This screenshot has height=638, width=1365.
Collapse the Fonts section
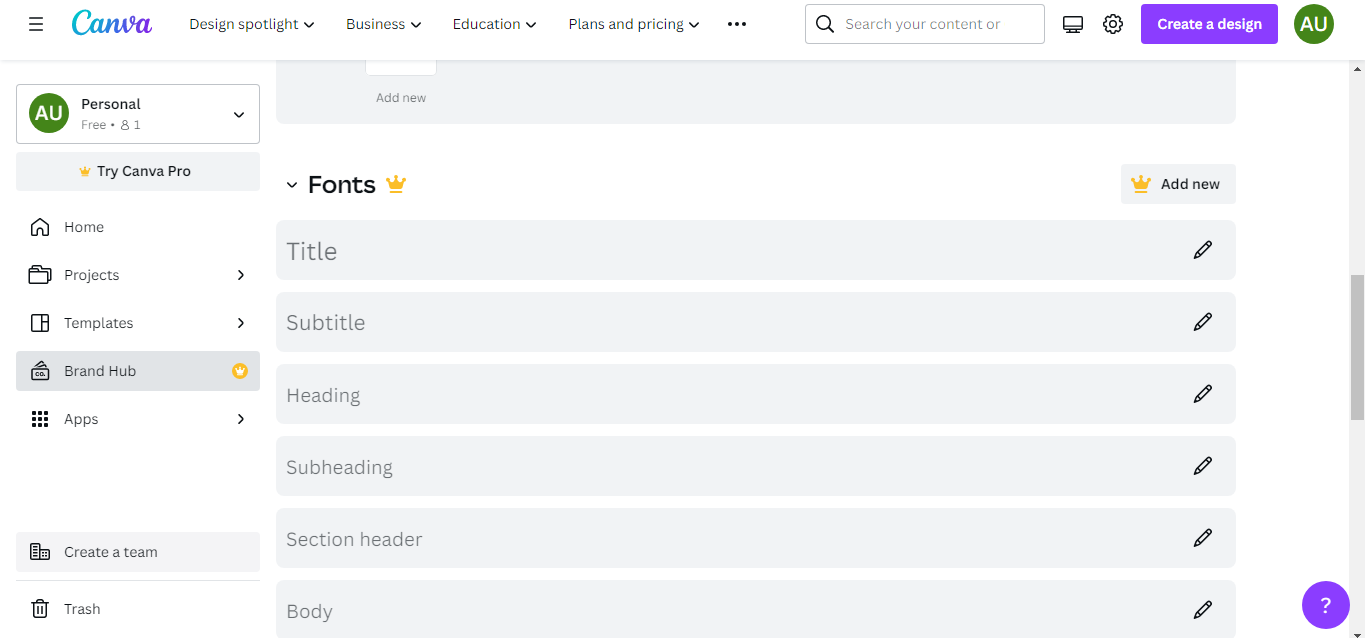click(x=291, y=184)
